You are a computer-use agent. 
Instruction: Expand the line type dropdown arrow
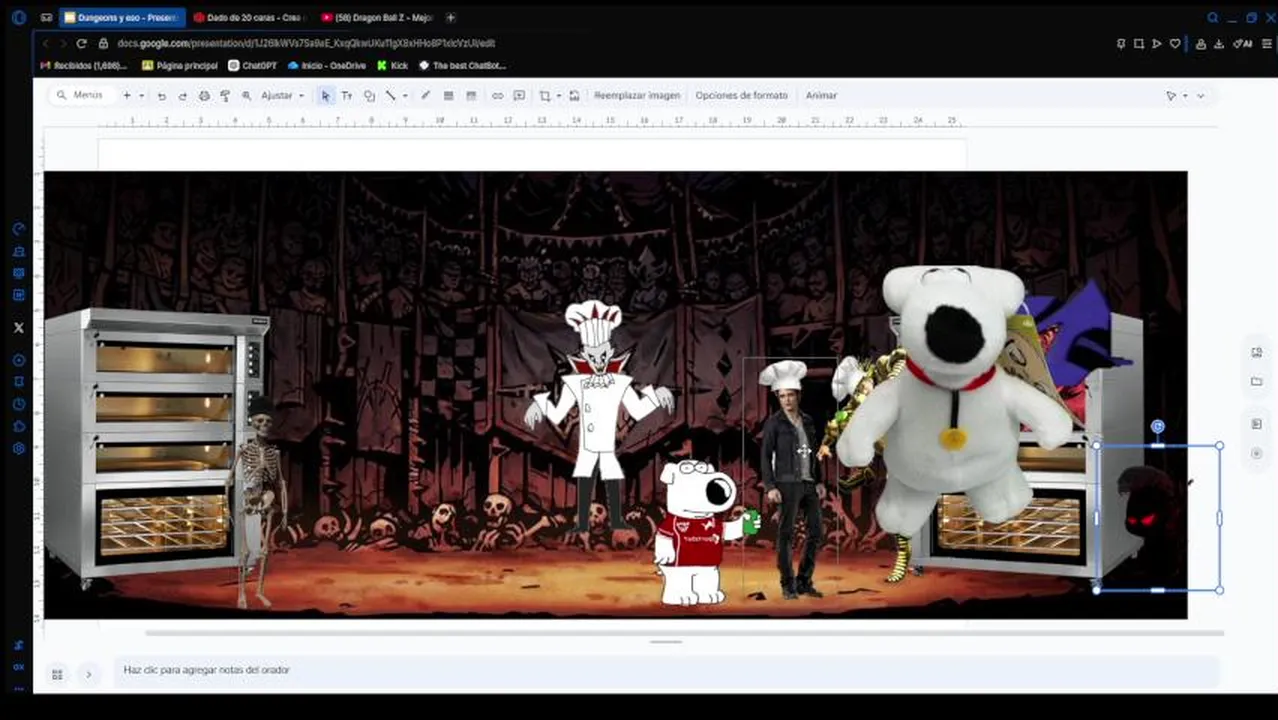pyautogui.click(x=404, y=96)
